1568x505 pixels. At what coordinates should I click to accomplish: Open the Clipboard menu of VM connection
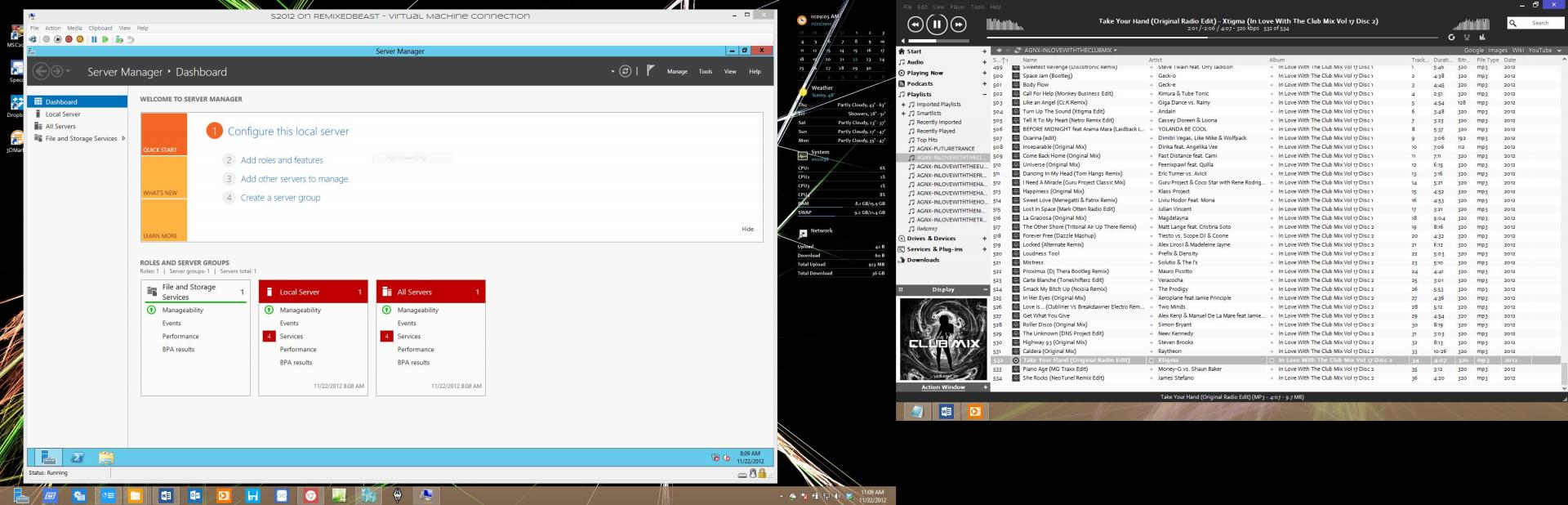[x=100, y=28]
